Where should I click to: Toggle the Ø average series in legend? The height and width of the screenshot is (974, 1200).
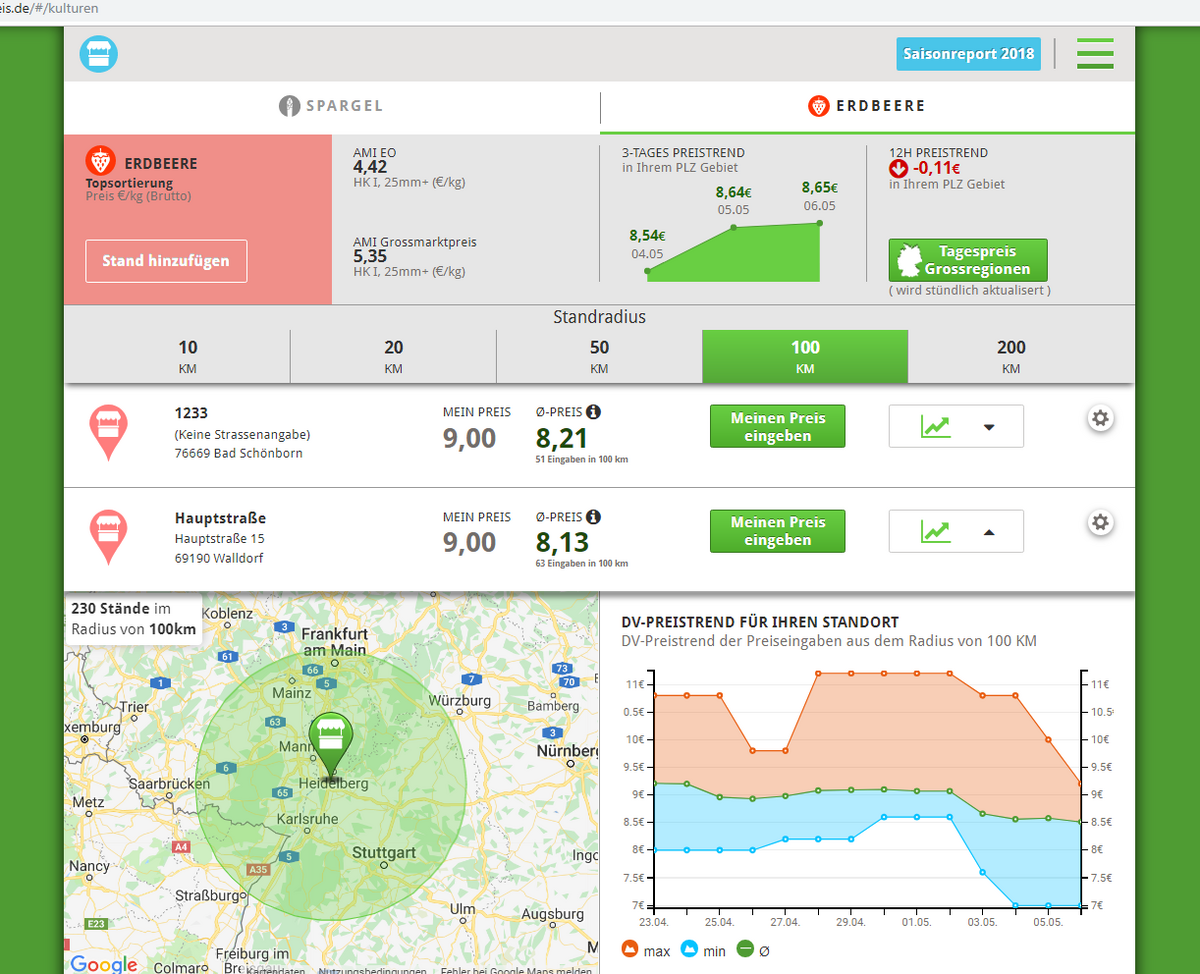click(x=753, y=951)
